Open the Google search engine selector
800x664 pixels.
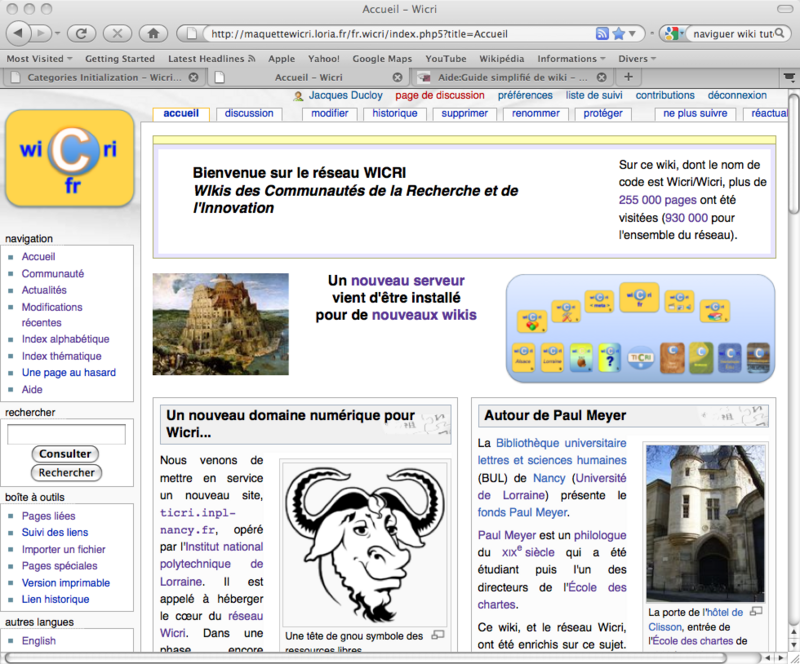(x=674, y=34)
